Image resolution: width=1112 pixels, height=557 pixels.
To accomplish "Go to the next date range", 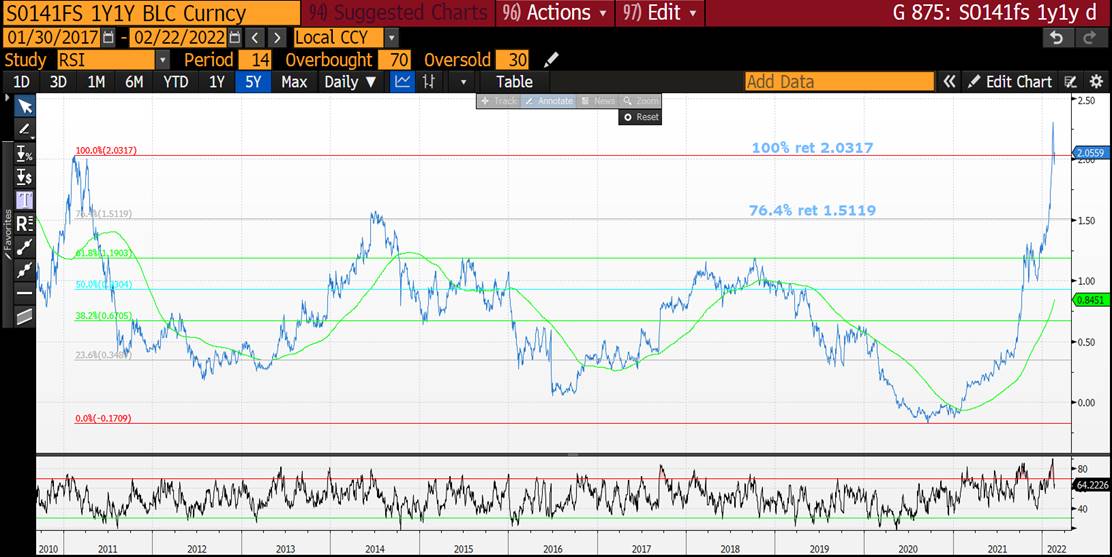I will [277, 38].
